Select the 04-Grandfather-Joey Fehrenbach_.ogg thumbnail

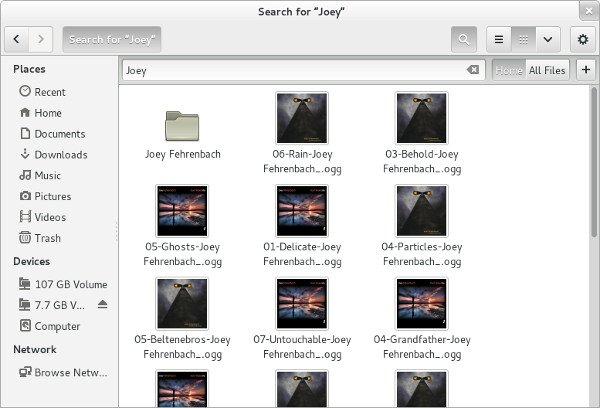422,304
